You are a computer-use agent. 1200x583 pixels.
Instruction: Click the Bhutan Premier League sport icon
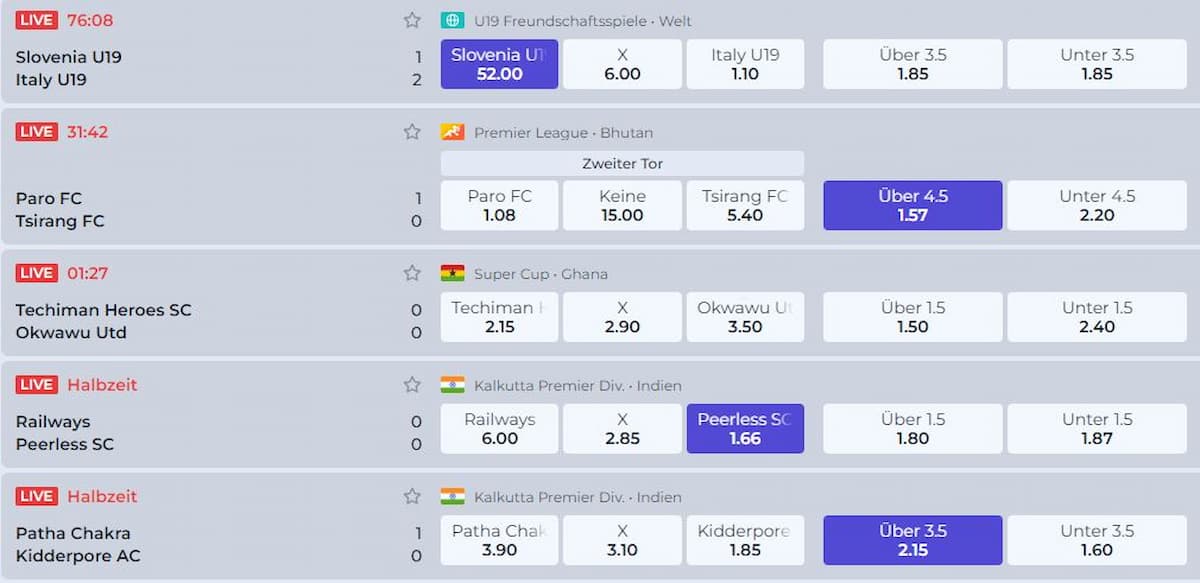click(452, 132)
